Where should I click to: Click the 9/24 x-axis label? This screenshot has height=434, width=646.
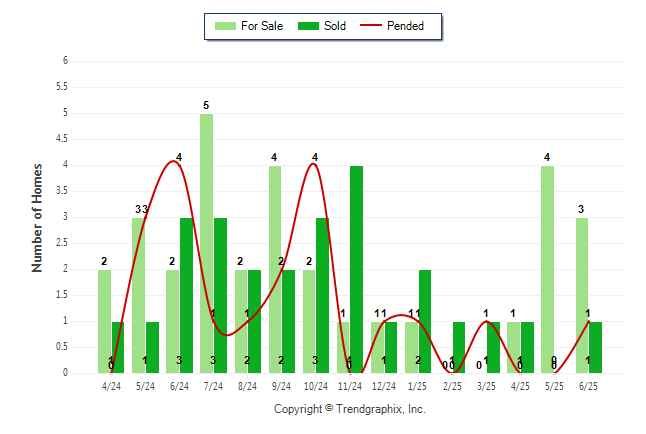(281, 386)
